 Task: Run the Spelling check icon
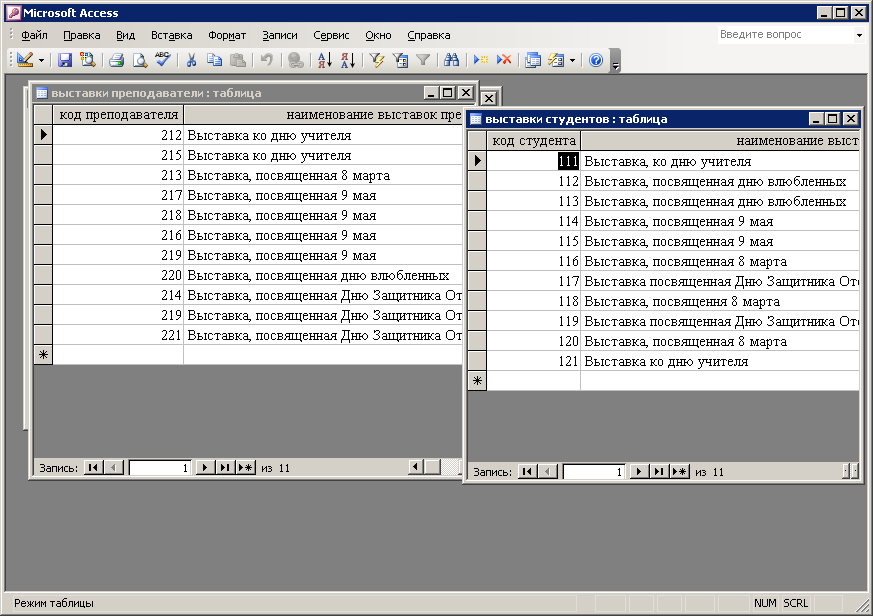coord(163,60)
